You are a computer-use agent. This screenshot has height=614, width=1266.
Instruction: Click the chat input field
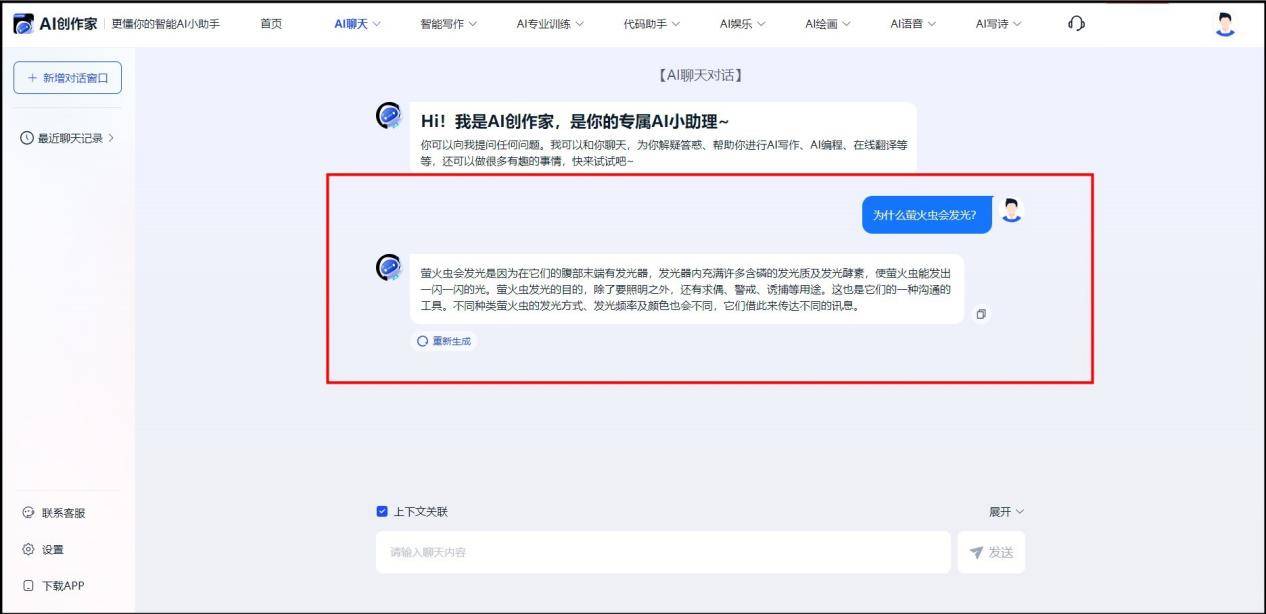[x=662, y=552]
